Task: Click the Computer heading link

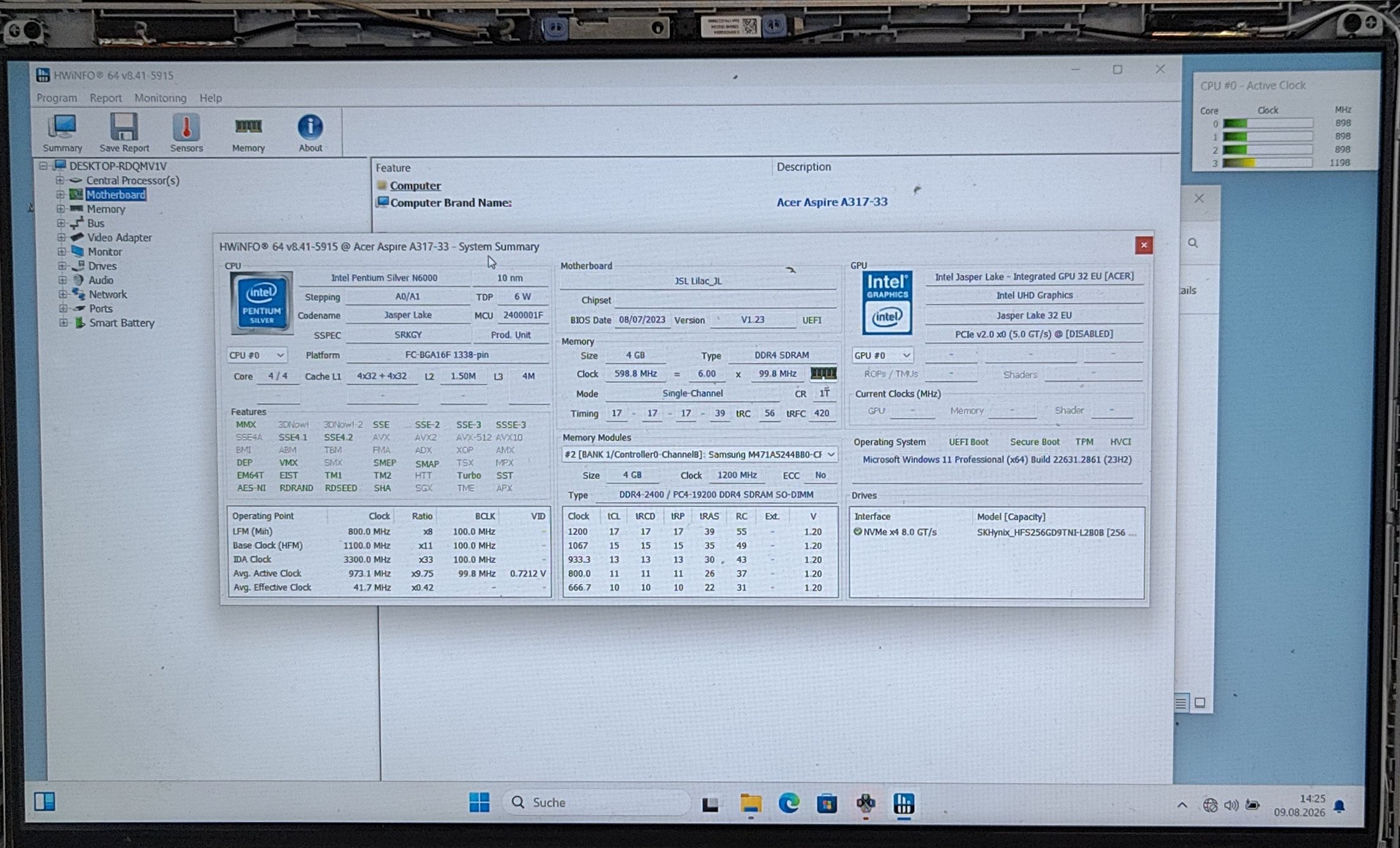Action: [x=415, y=185]
